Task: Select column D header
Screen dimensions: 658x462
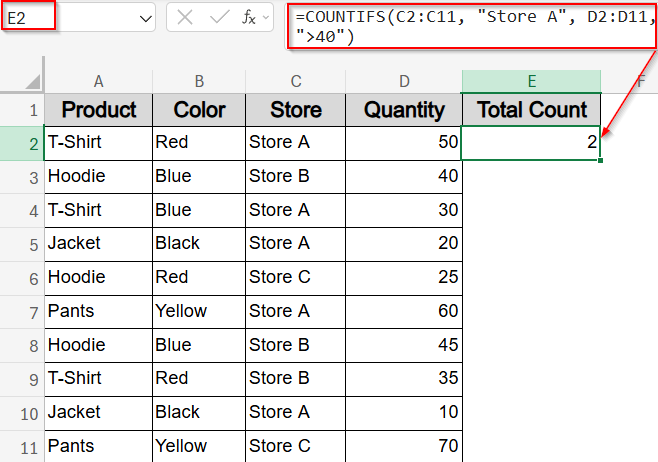Action: [404, 81]
